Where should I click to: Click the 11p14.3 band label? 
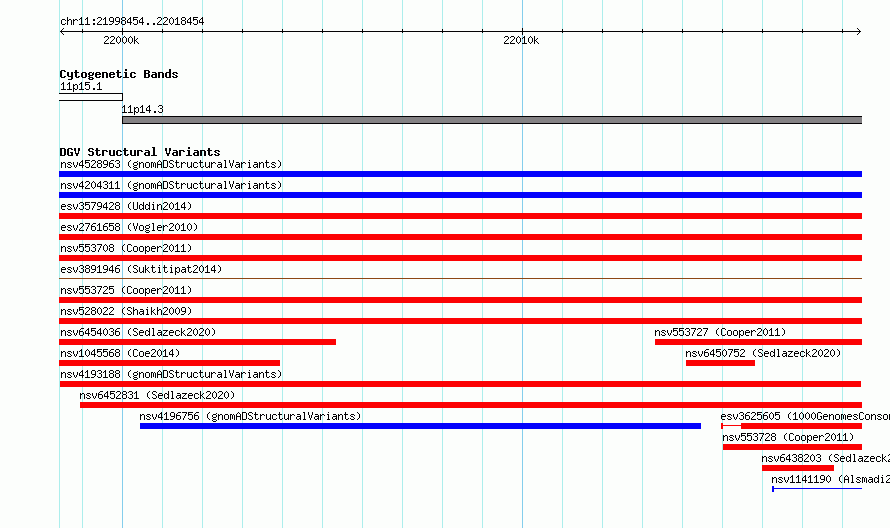coord(142,109)
